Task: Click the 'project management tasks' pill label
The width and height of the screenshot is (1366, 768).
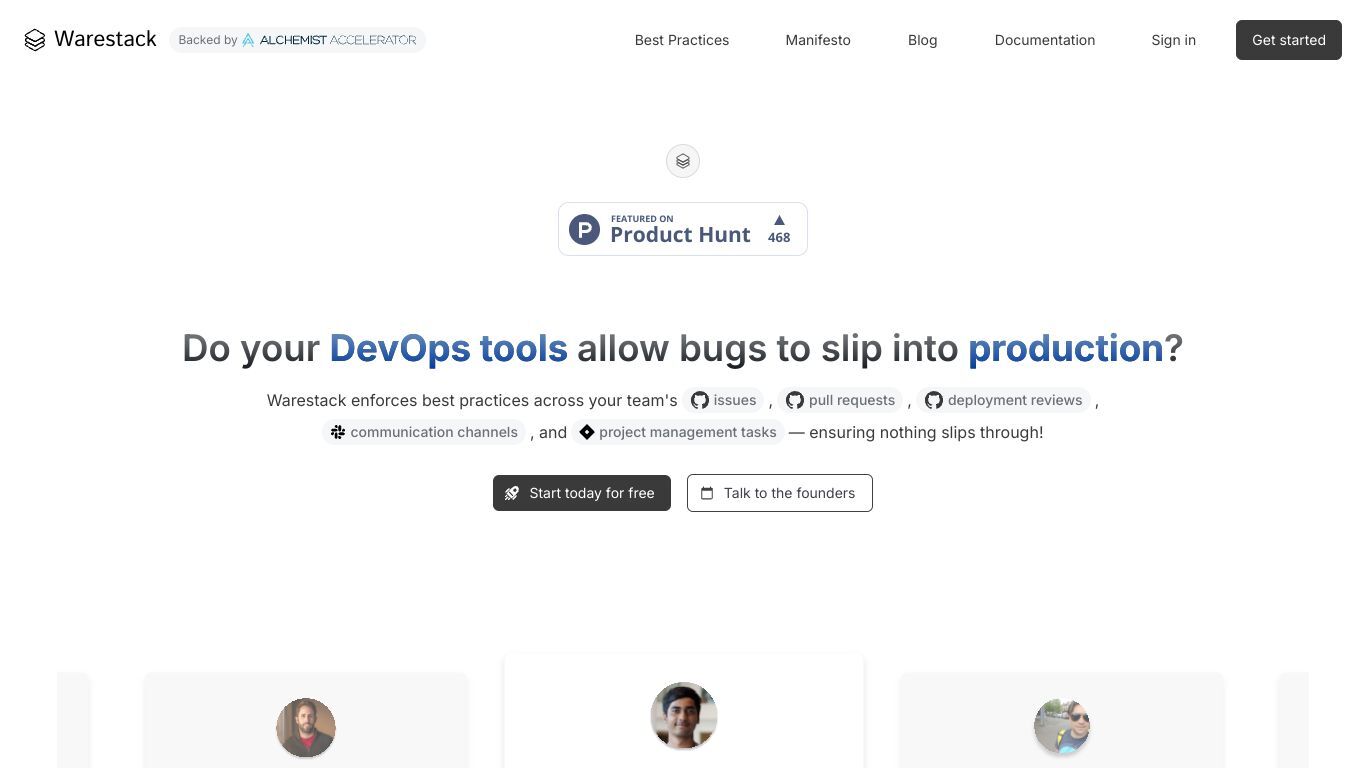Action: [679, 432]
